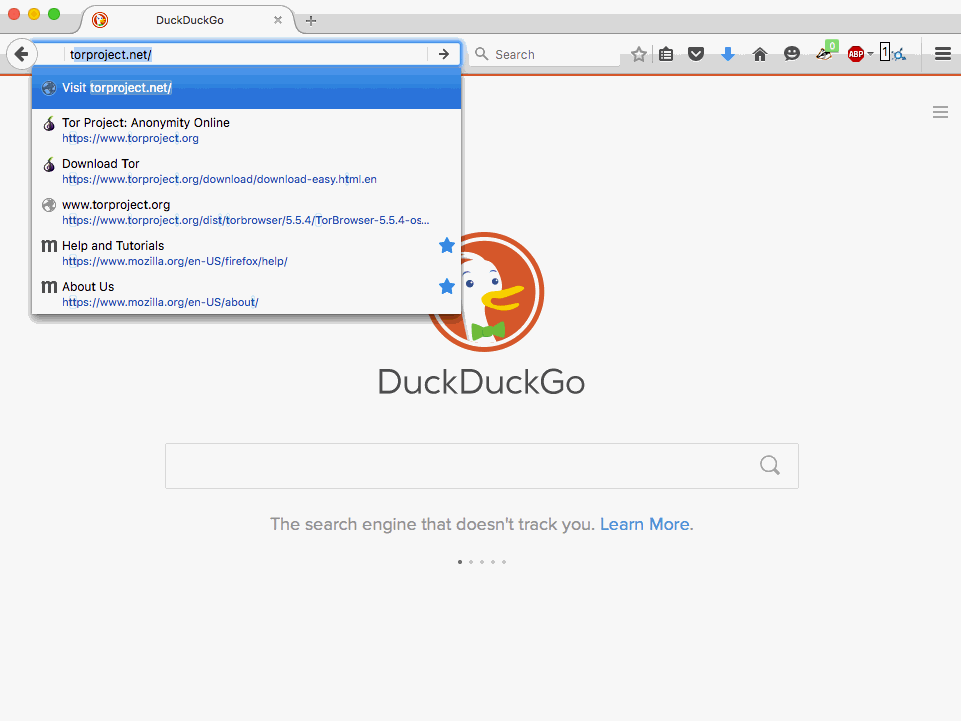961x721 pixels.
Task: Bookmark this page with the star icon
Action: (639, 55)
